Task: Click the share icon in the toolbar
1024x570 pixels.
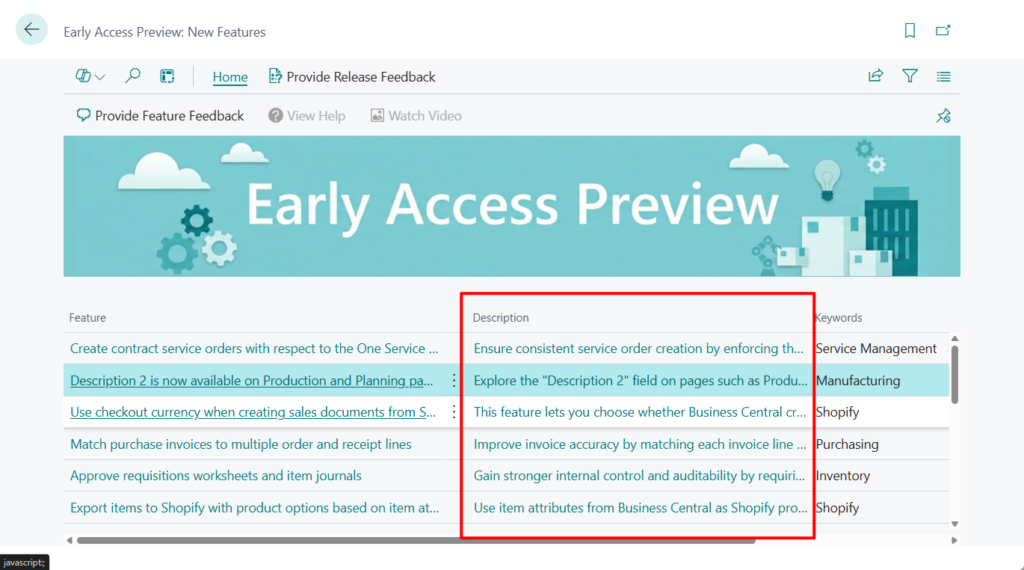Action: click(x=875, y=76)
